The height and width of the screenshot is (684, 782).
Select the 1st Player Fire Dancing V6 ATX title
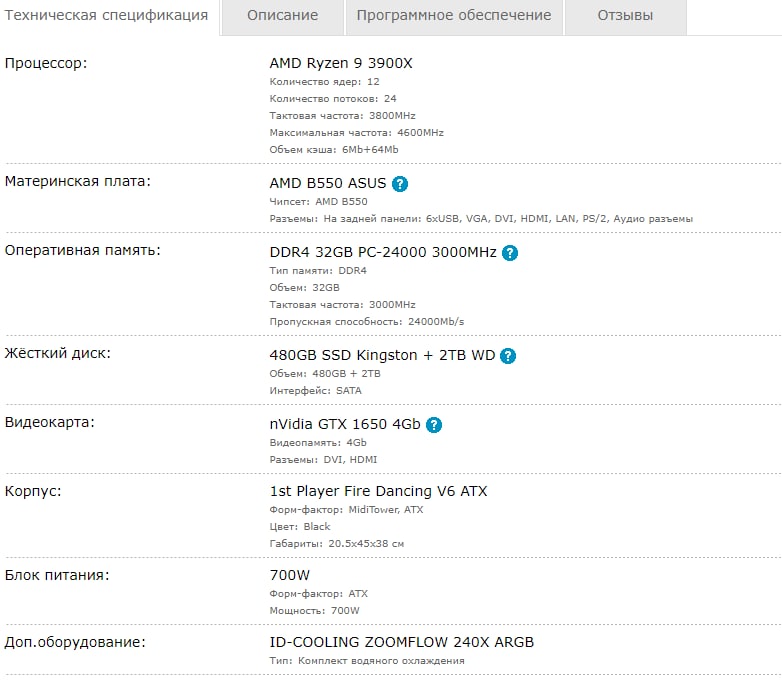click(x=379, y=491)
